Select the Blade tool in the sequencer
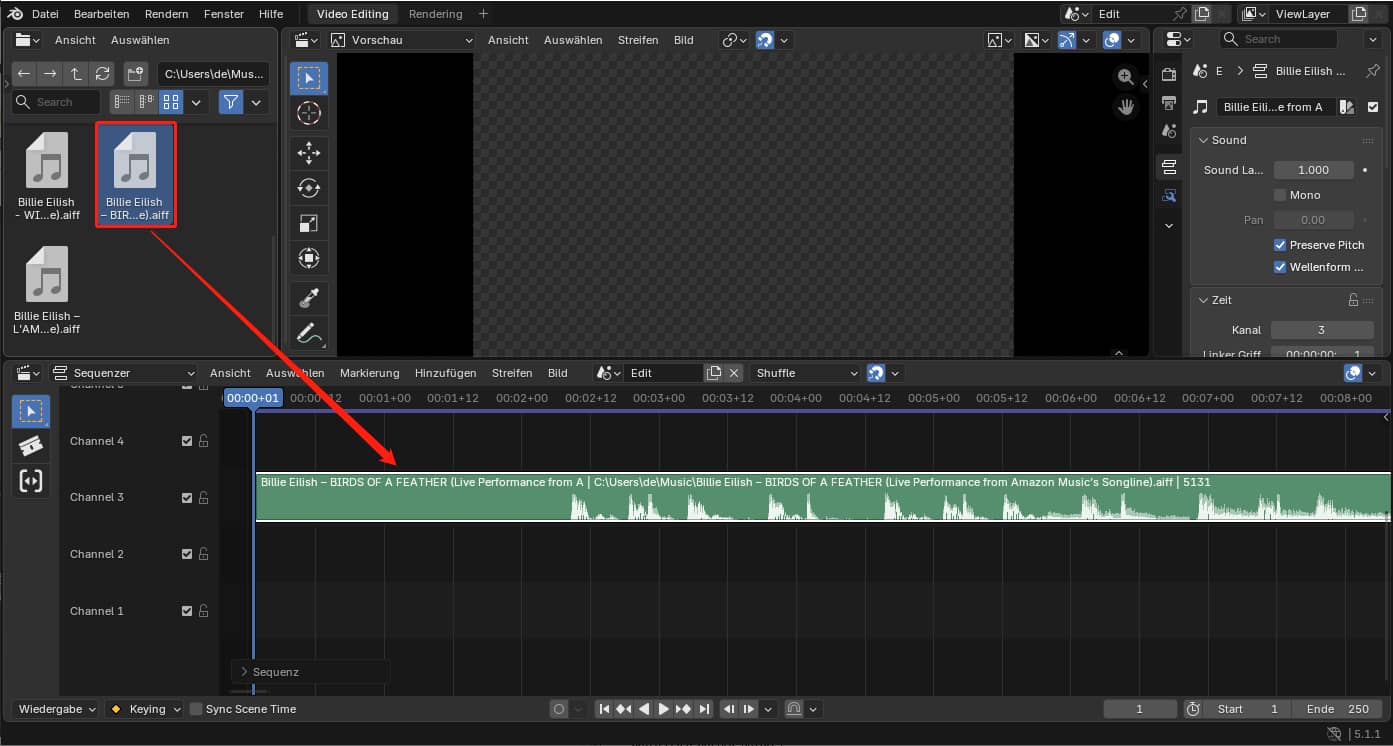The image size is (1393, 746). (30, 446)
